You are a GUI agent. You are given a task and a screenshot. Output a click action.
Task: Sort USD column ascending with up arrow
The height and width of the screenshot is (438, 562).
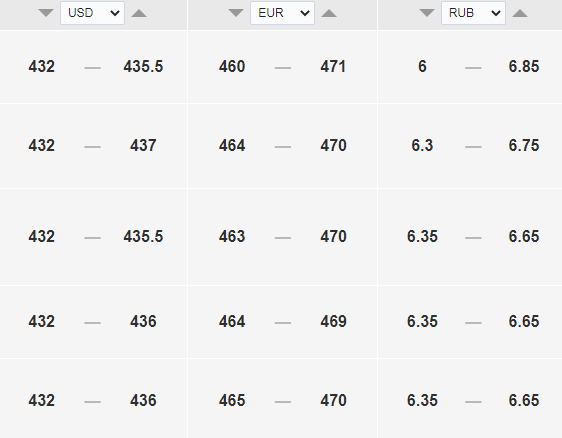pos(139,13)
